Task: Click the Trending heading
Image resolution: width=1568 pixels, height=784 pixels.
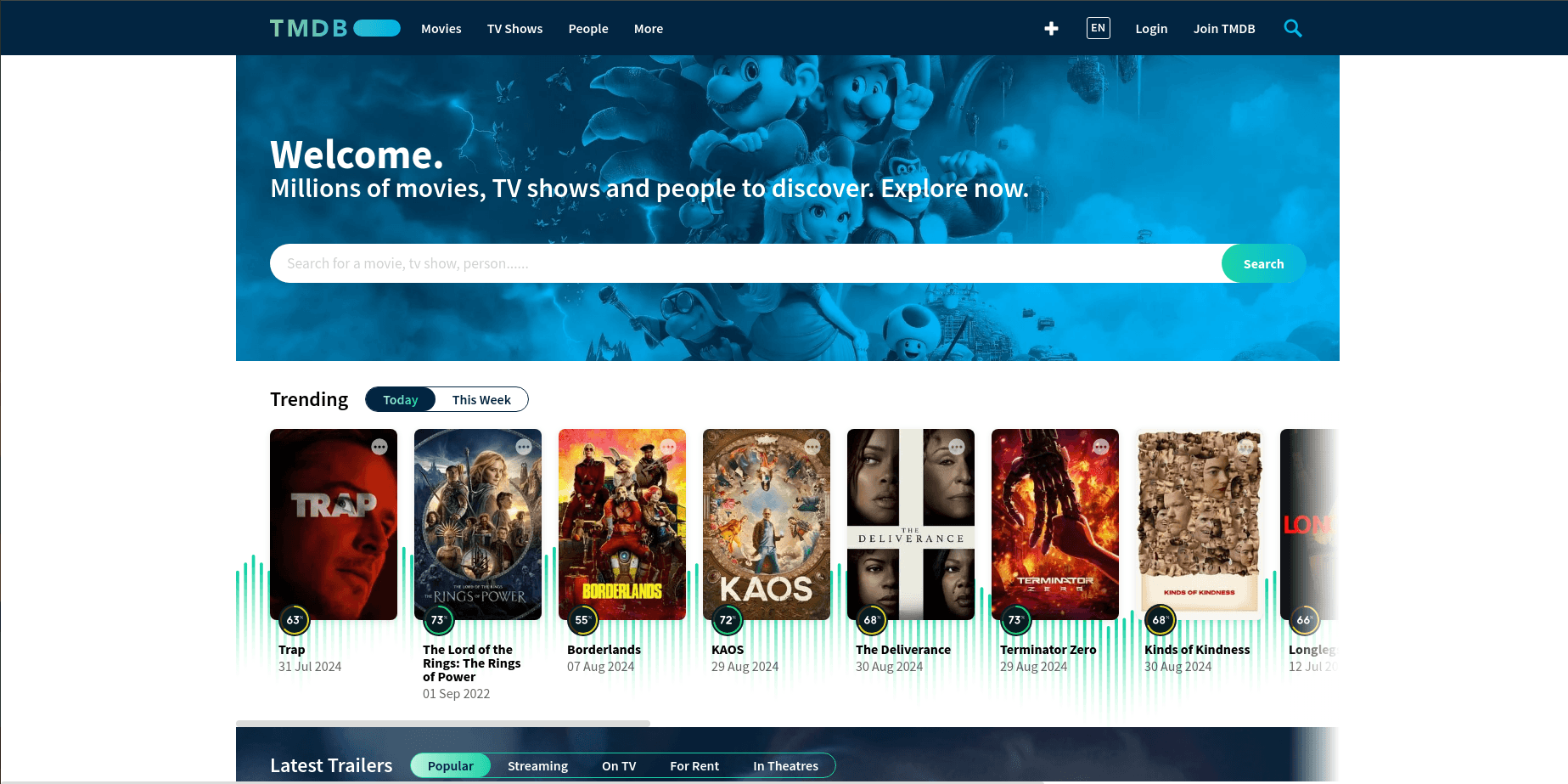Action: (x=309, y=399)
